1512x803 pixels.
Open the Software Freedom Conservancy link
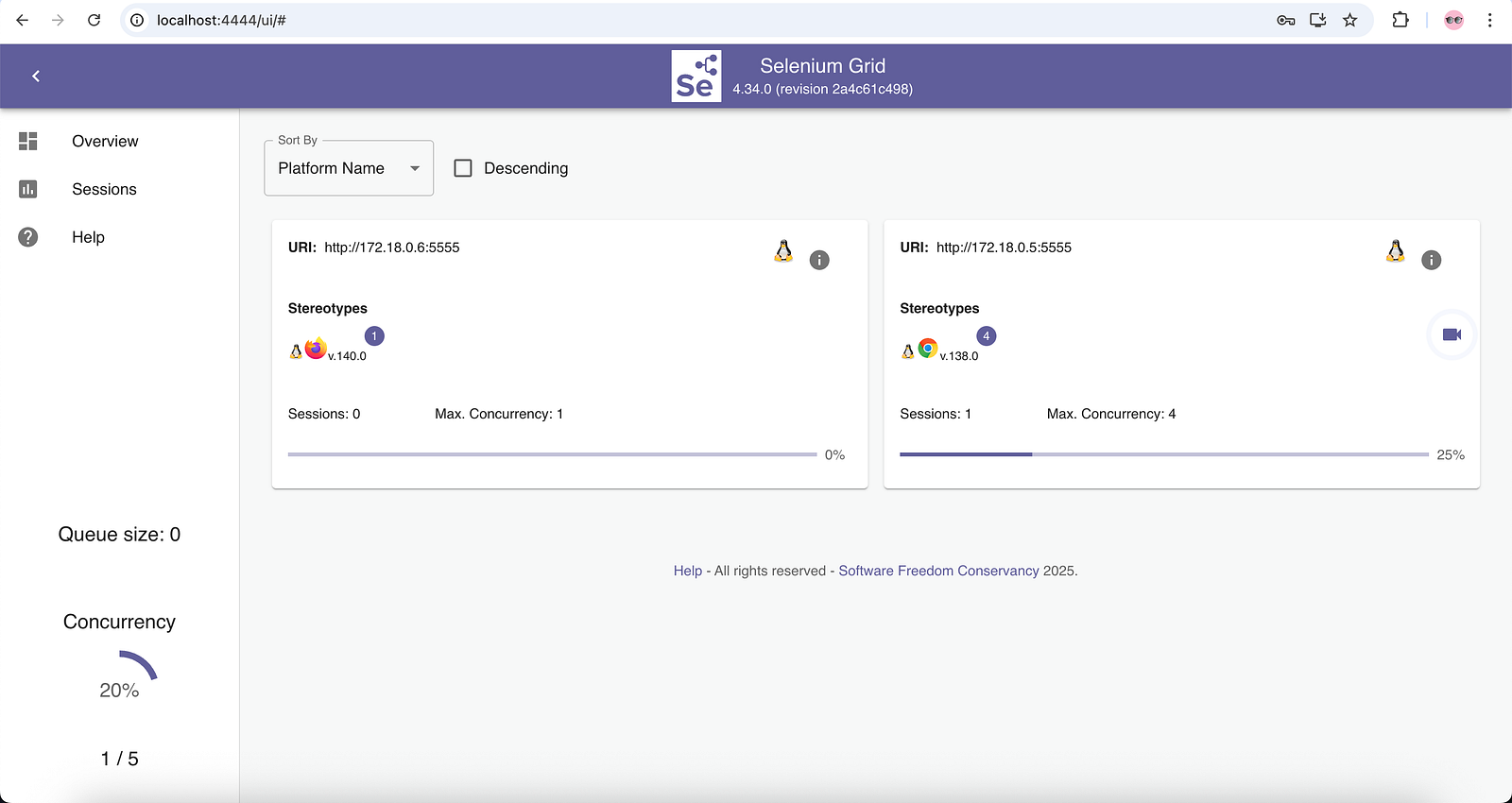click(x=938, y=571)
